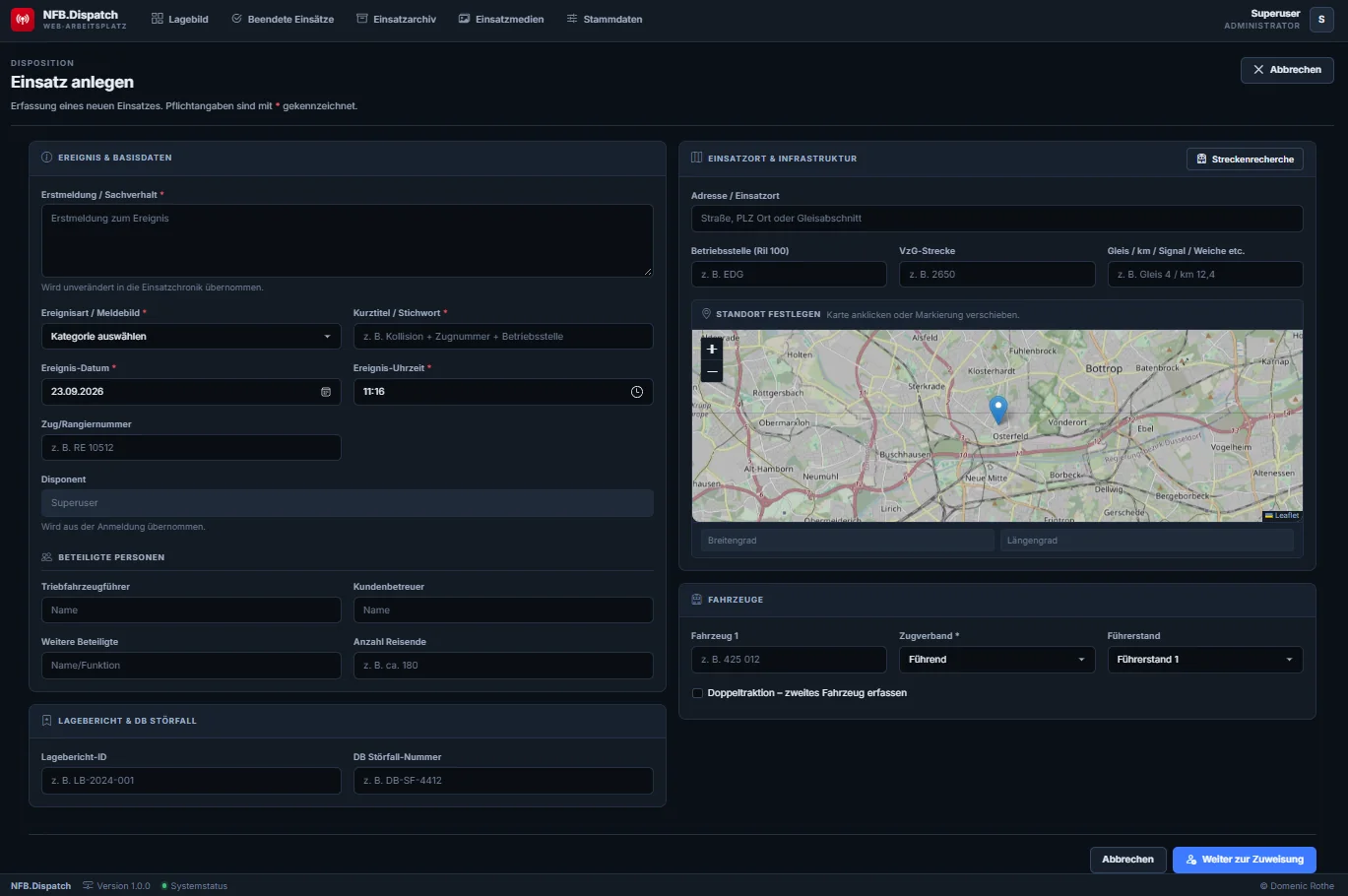This screenshot has width=1348, height=896.
Task: Open Einsatzmedien navigation item
Action: click(501, 20)
